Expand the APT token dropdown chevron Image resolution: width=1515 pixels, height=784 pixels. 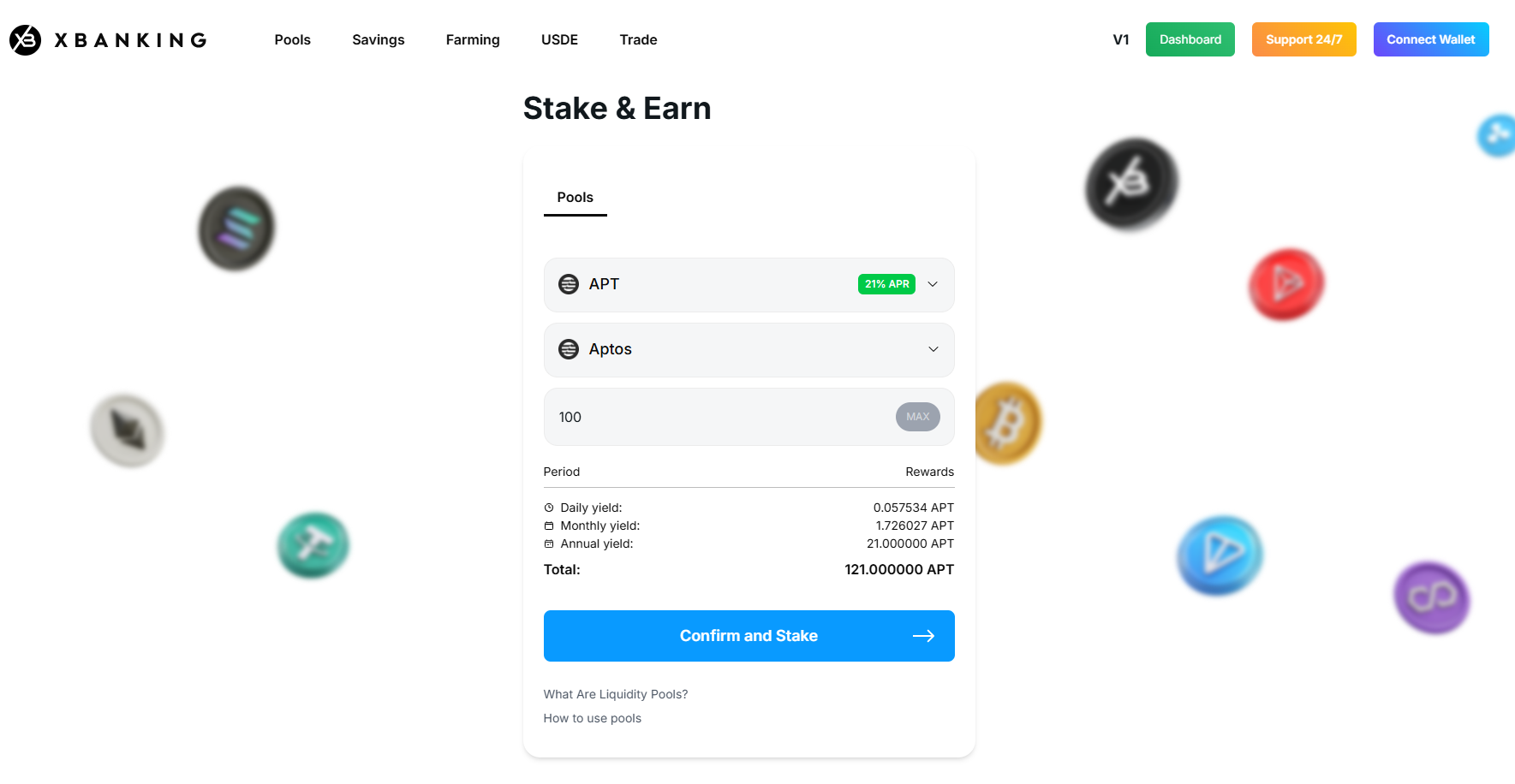(x=933, y=284)
